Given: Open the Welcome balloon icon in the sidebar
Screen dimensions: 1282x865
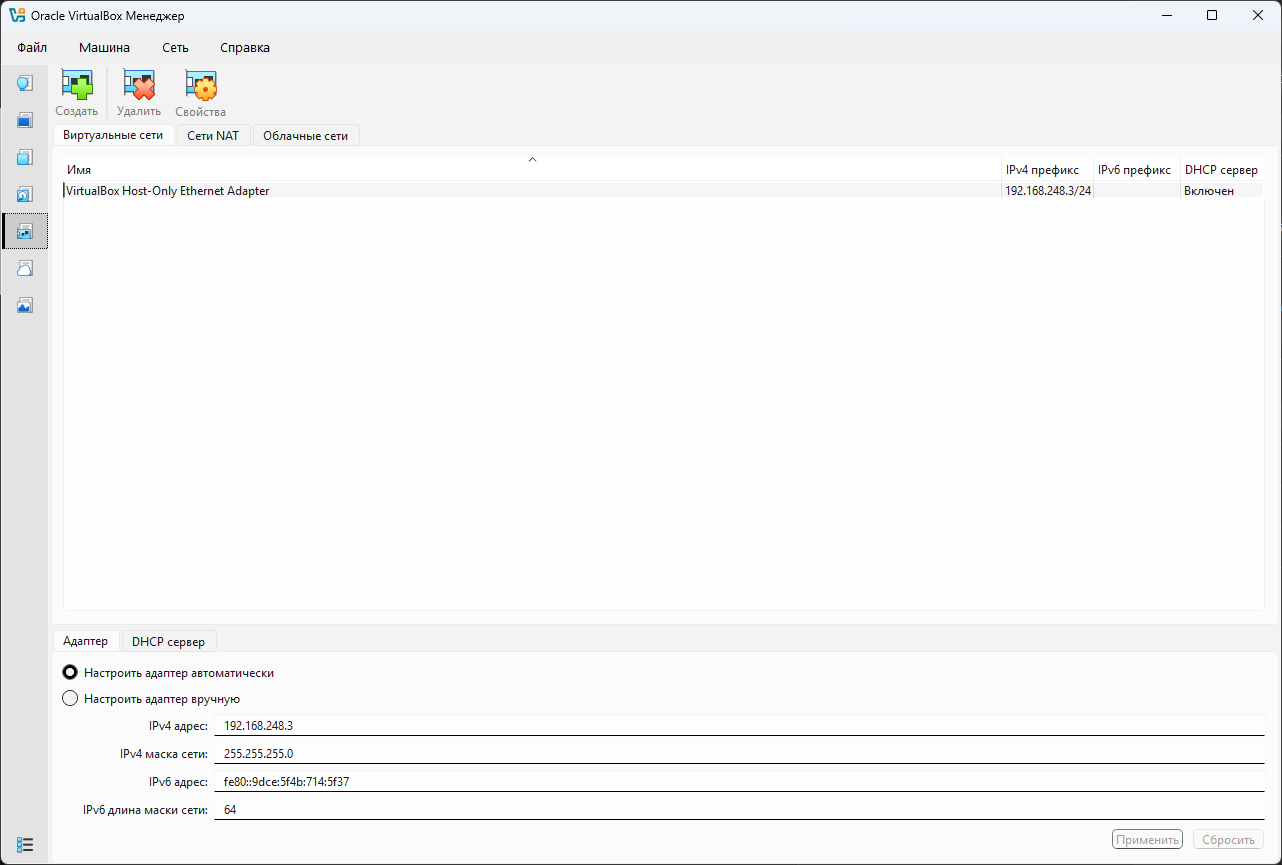Looking at the screenshot, I should [25, 83].
